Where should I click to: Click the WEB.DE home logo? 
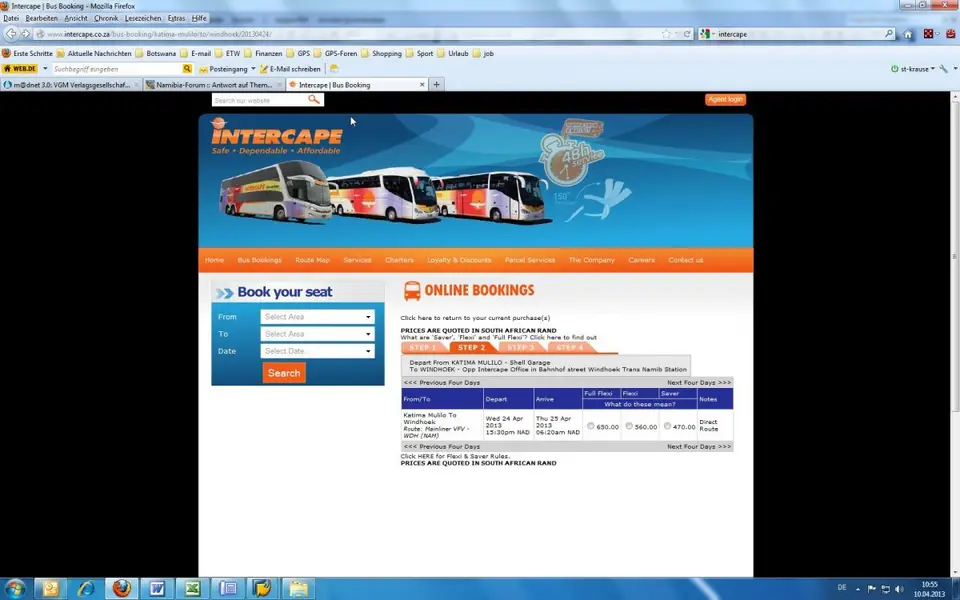pyautogui.click(x=20, y=69)
